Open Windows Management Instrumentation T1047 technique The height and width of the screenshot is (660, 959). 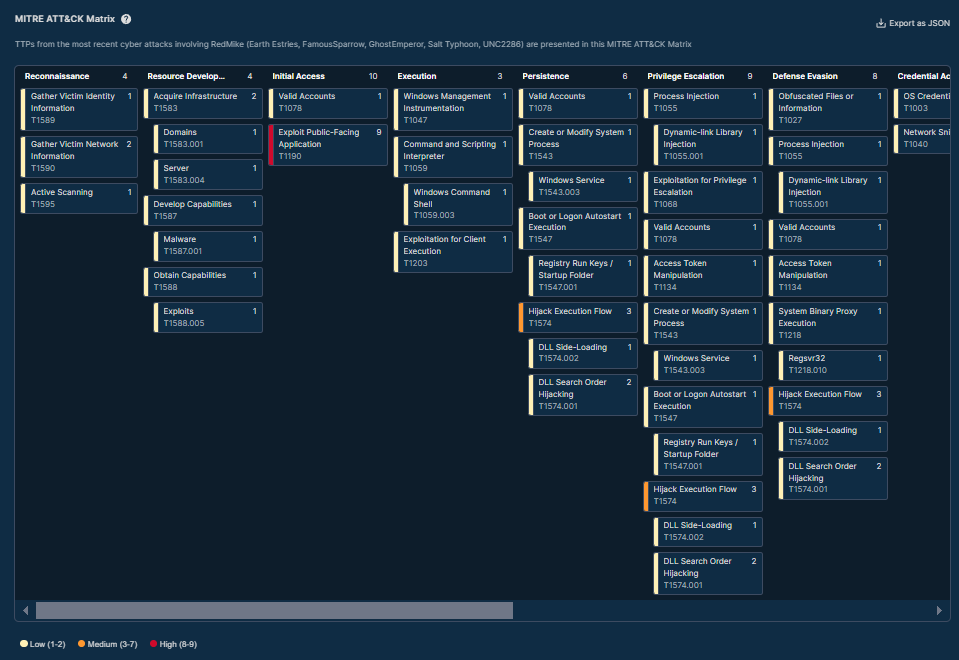452,108
